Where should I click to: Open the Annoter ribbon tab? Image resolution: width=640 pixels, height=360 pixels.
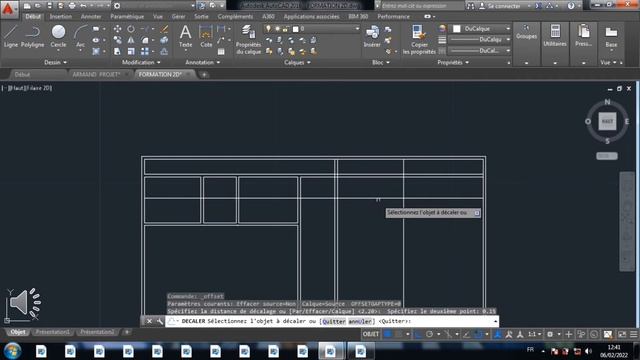click(91, 17)
